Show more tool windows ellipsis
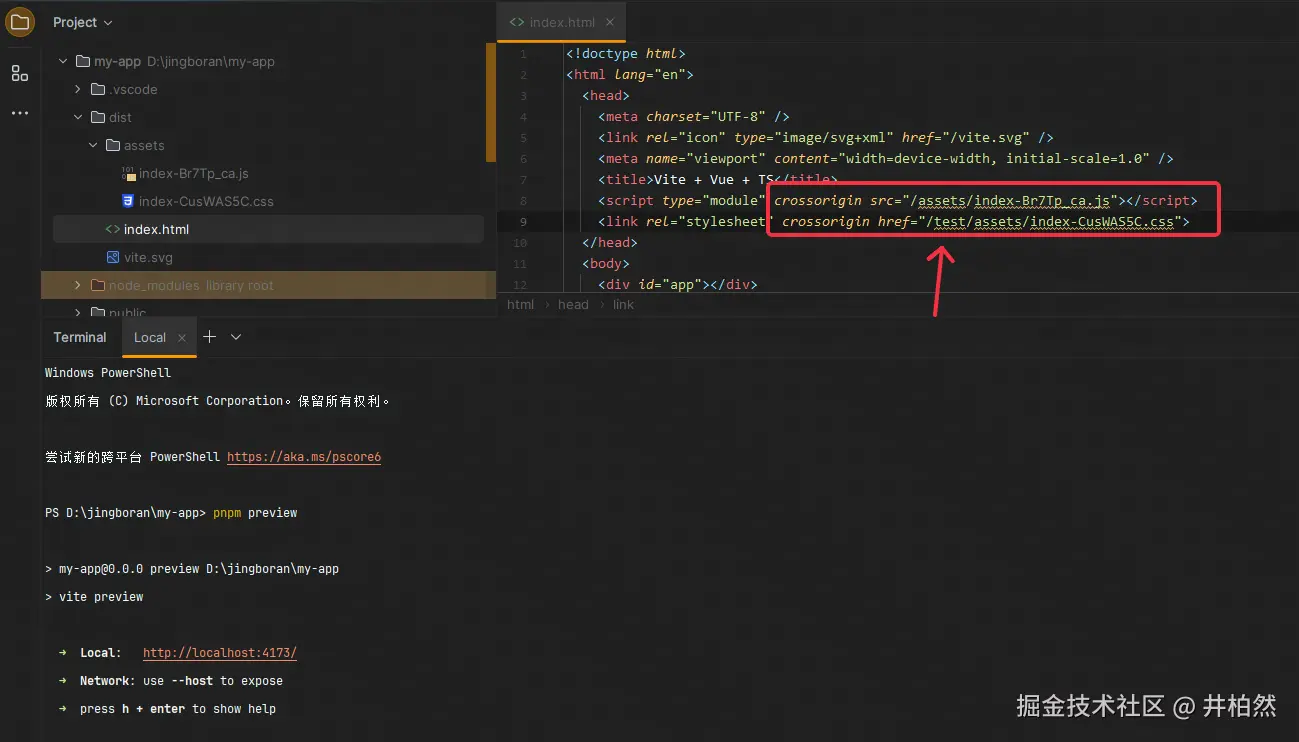Image resolution: width=1299 pixels, height=742 pixels. [20, 113]
